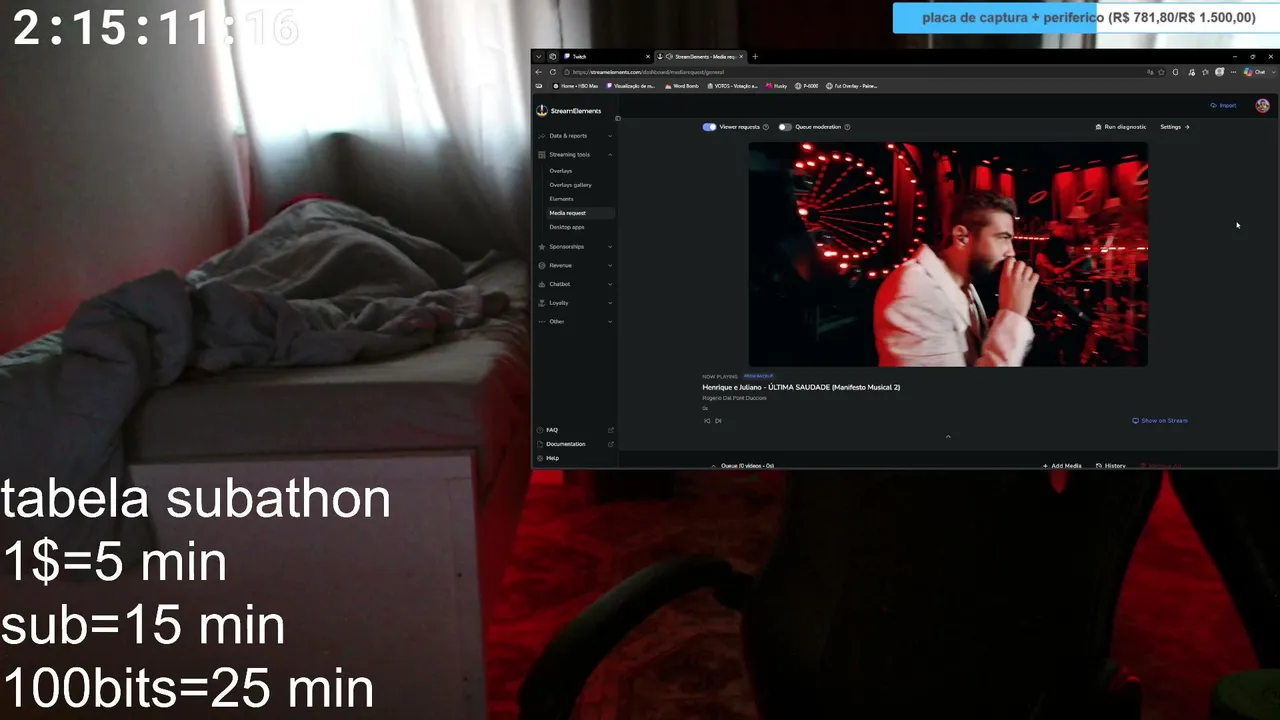The image size is (1280, 720).
Task: Collapse the Streaming tools section
Action: 575,155
